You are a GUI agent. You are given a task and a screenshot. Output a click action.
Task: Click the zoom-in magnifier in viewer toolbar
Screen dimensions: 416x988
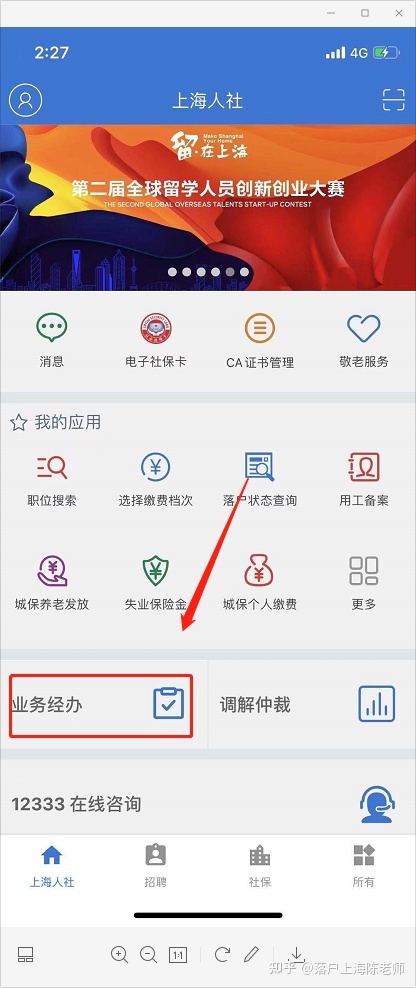coord(119,954)
